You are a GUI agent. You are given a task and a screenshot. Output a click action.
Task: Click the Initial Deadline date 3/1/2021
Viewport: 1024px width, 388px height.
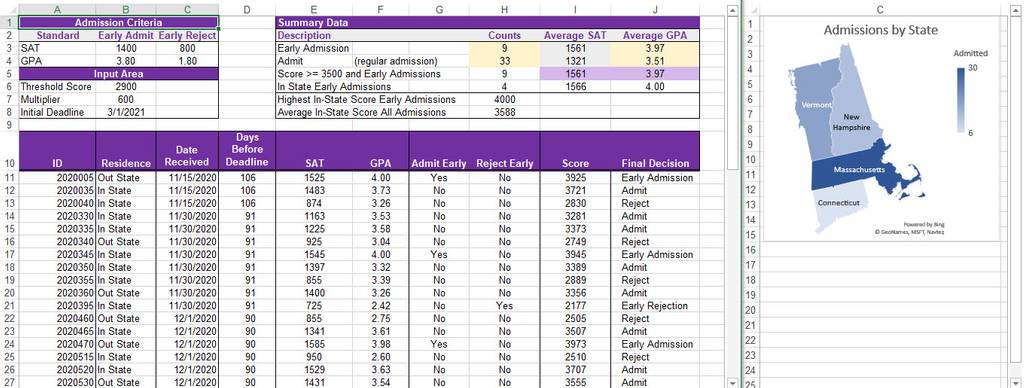pos(125,112)
